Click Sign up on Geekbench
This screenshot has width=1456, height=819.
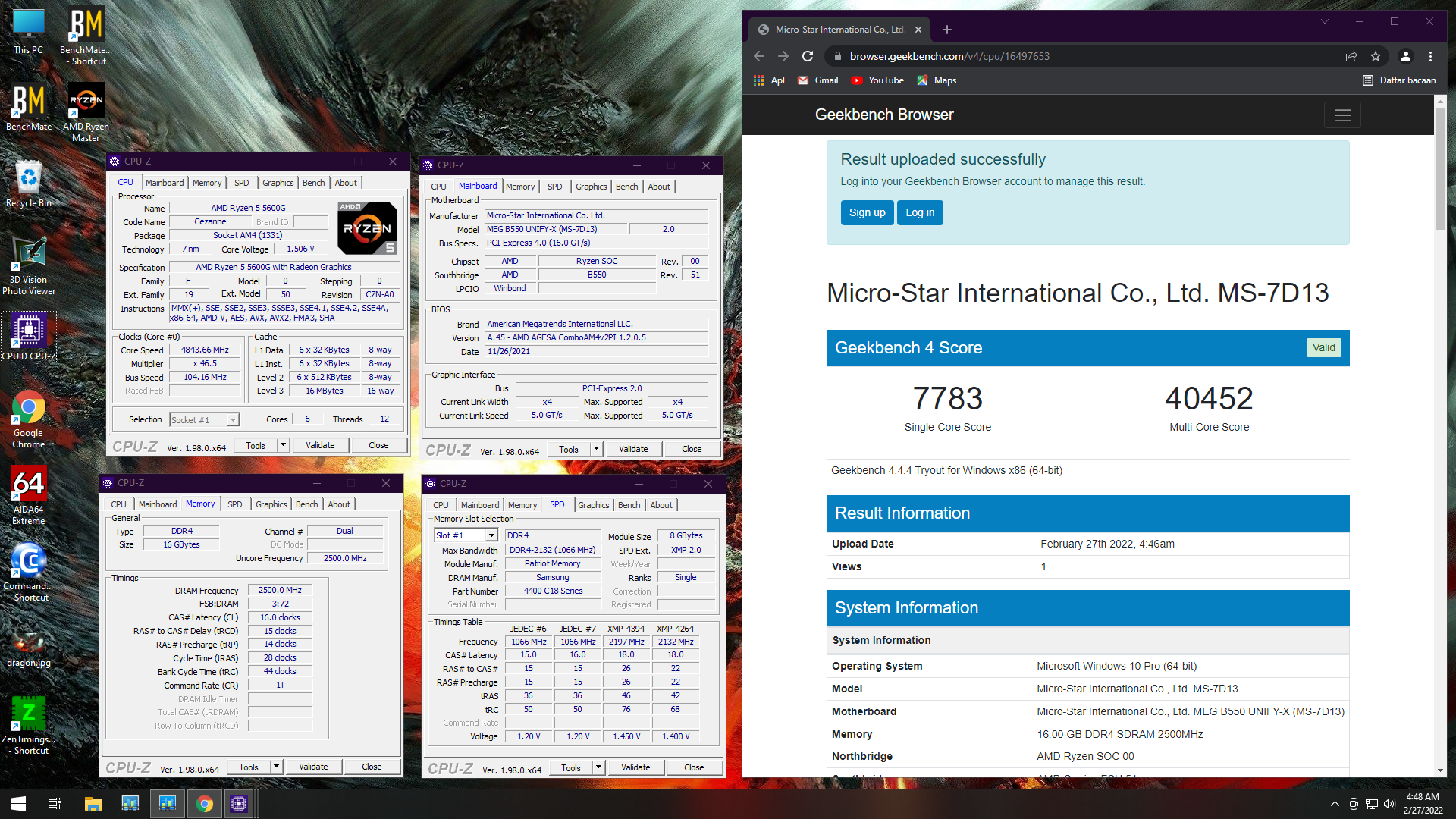pos(867,212)
